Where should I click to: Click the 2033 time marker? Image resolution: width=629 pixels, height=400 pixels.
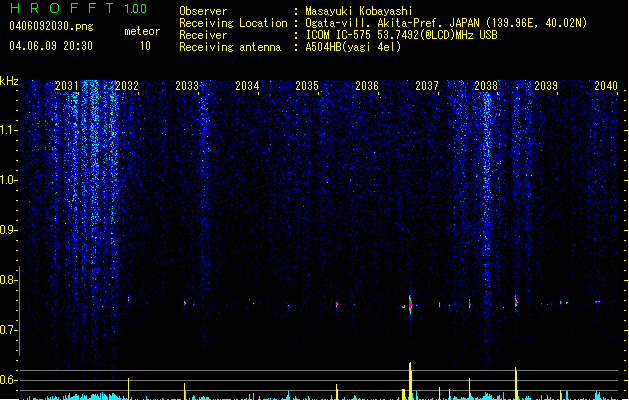click(187, 86)
